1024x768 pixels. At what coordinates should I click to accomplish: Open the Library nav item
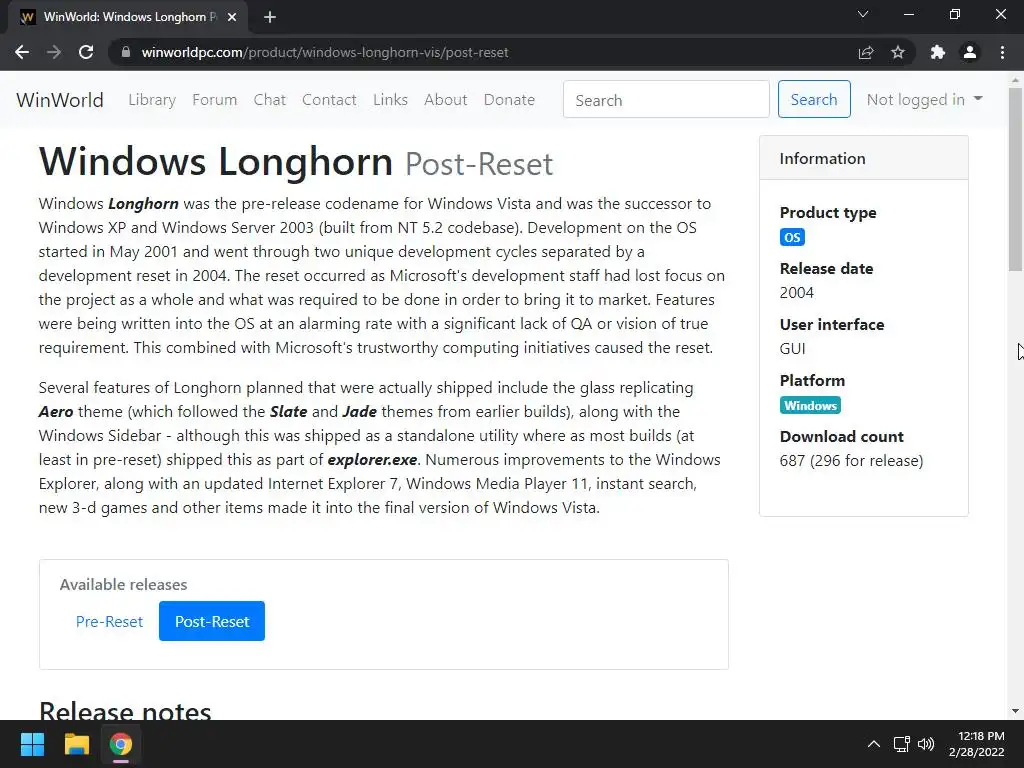pyautogui.click(x=152, y=100)
